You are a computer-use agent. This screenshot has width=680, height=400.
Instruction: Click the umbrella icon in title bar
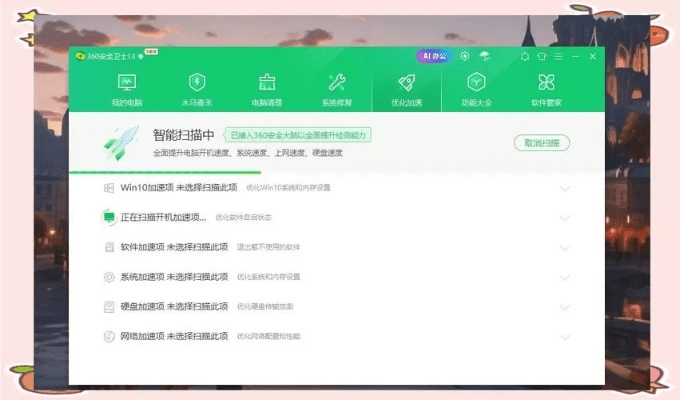pos(485,56)
